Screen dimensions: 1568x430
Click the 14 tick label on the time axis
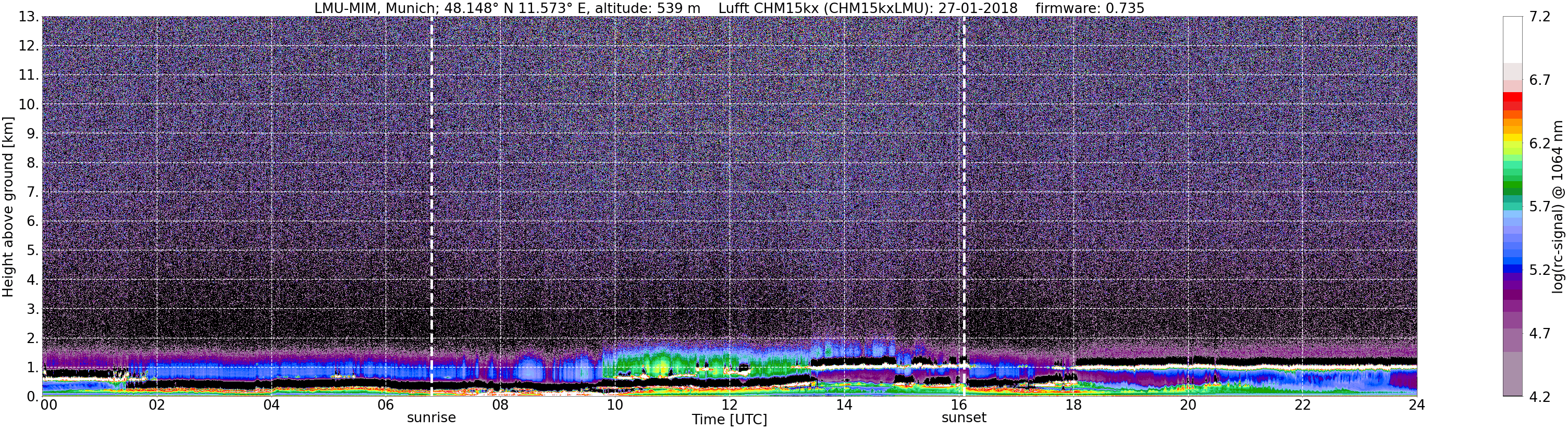click(x=844, y=405)
